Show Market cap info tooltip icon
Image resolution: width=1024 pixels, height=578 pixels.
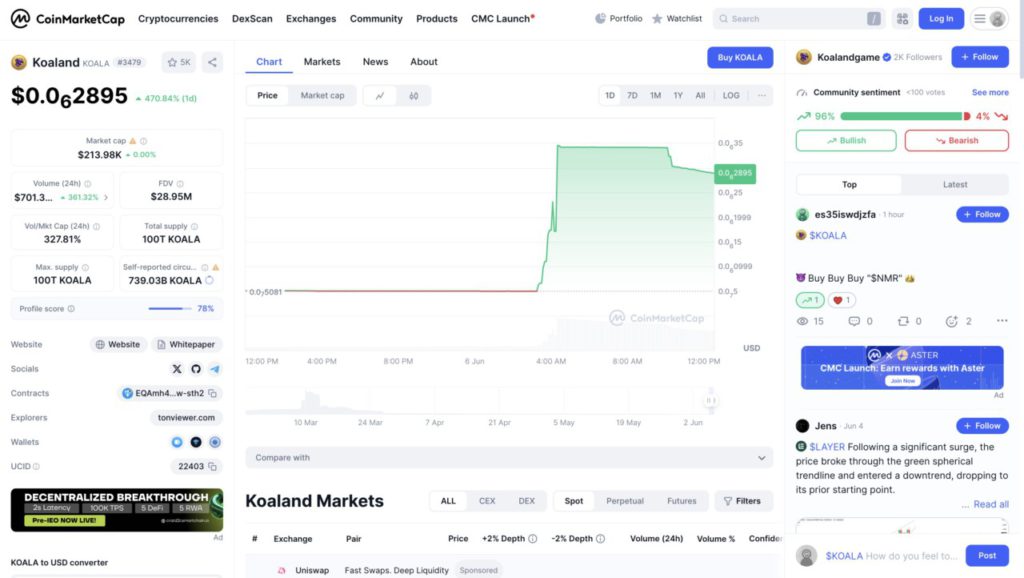tap(144, 141)
